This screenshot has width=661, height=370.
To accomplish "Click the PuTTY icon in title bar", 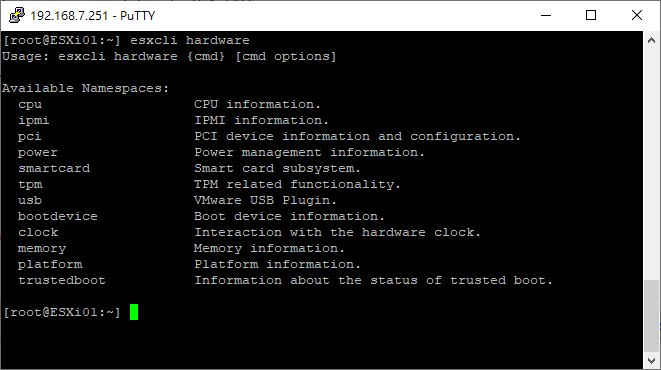I will pyautogui.click(x=17, y=15).
